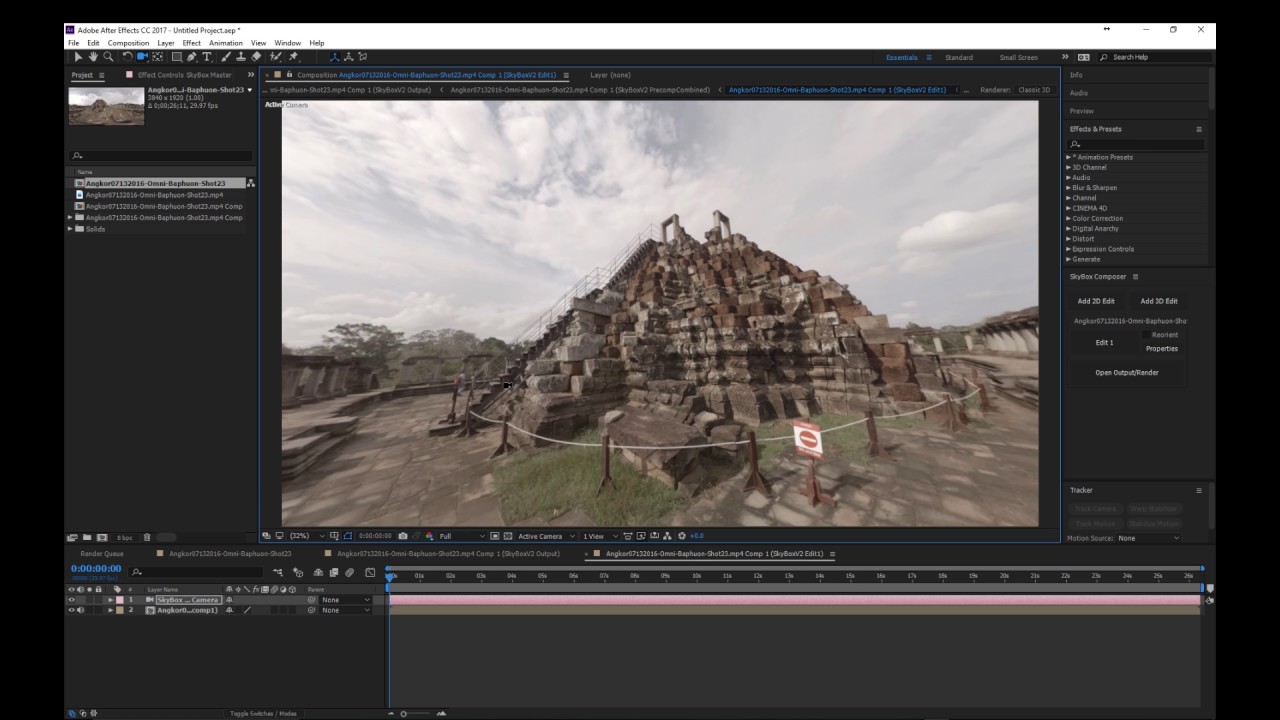Select the Puppet Pin tool
Viewport: 1280px width, 720px height.
(293, 57)
